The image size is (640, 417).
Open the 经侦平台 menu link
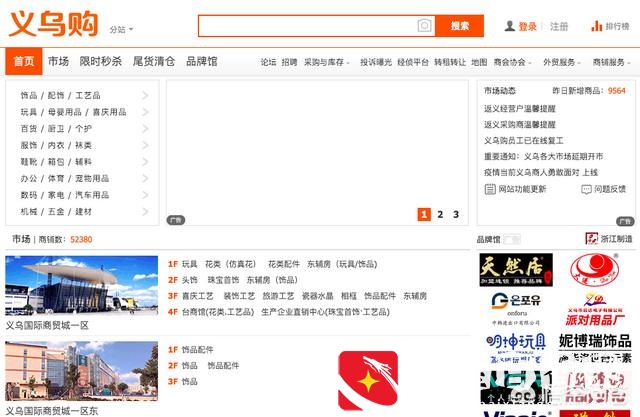(413, 62)
